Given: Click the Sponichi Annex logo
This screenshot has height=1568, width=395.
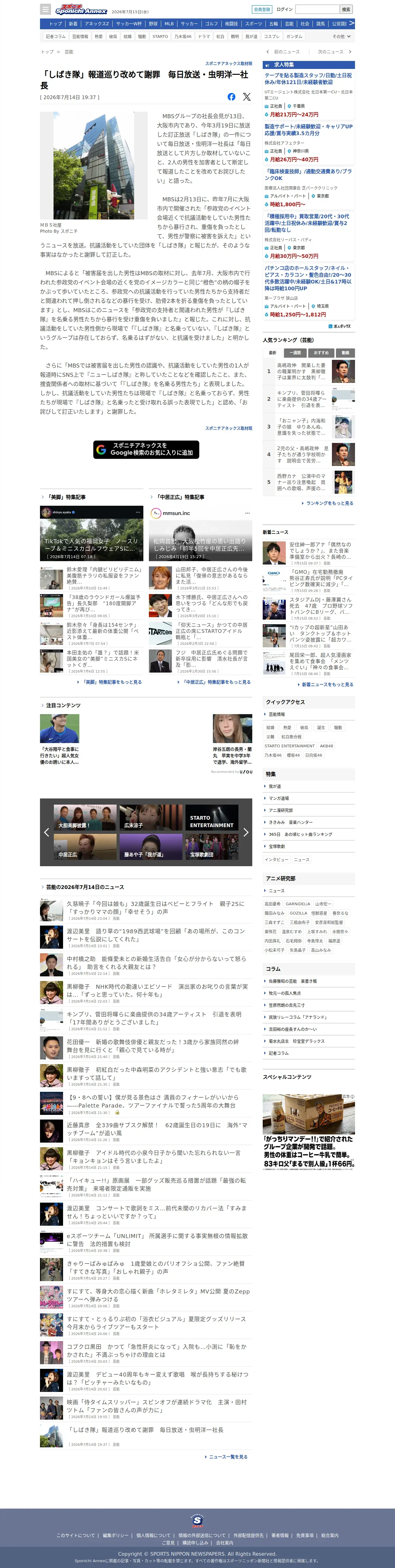Looking at the screenshot, I should [x=81, y=10].
